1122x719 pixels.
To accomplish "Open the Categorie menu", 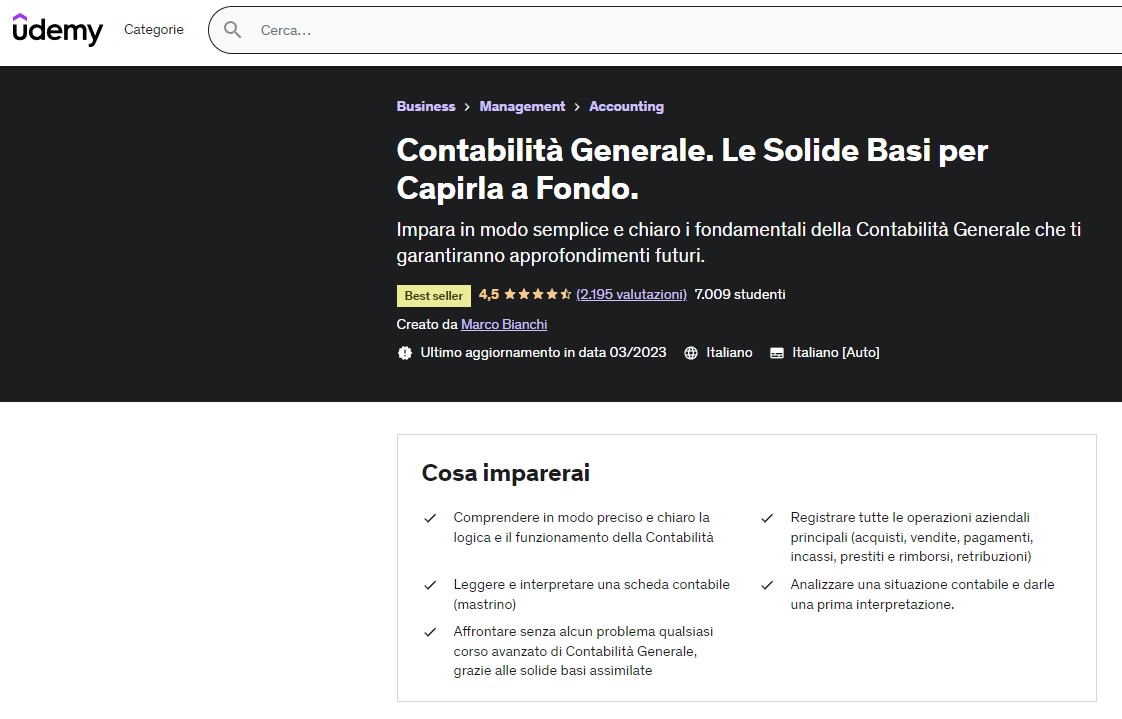I will point(154,29).
